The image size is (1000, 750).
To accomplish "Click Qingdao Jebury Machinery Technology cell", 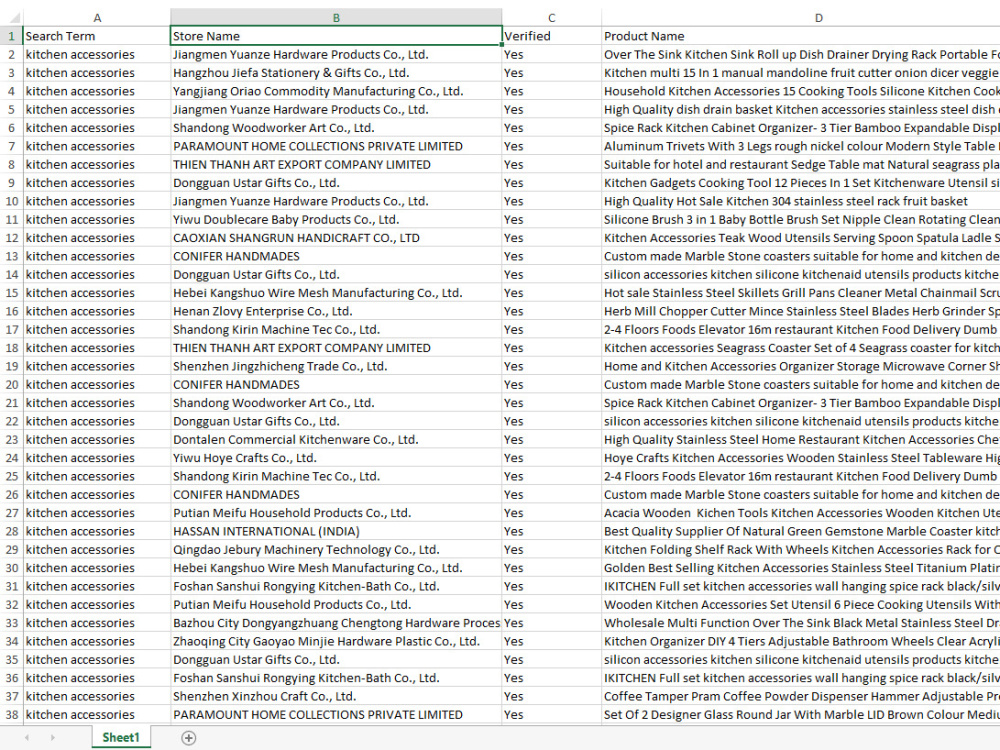I will pos(336,550).
